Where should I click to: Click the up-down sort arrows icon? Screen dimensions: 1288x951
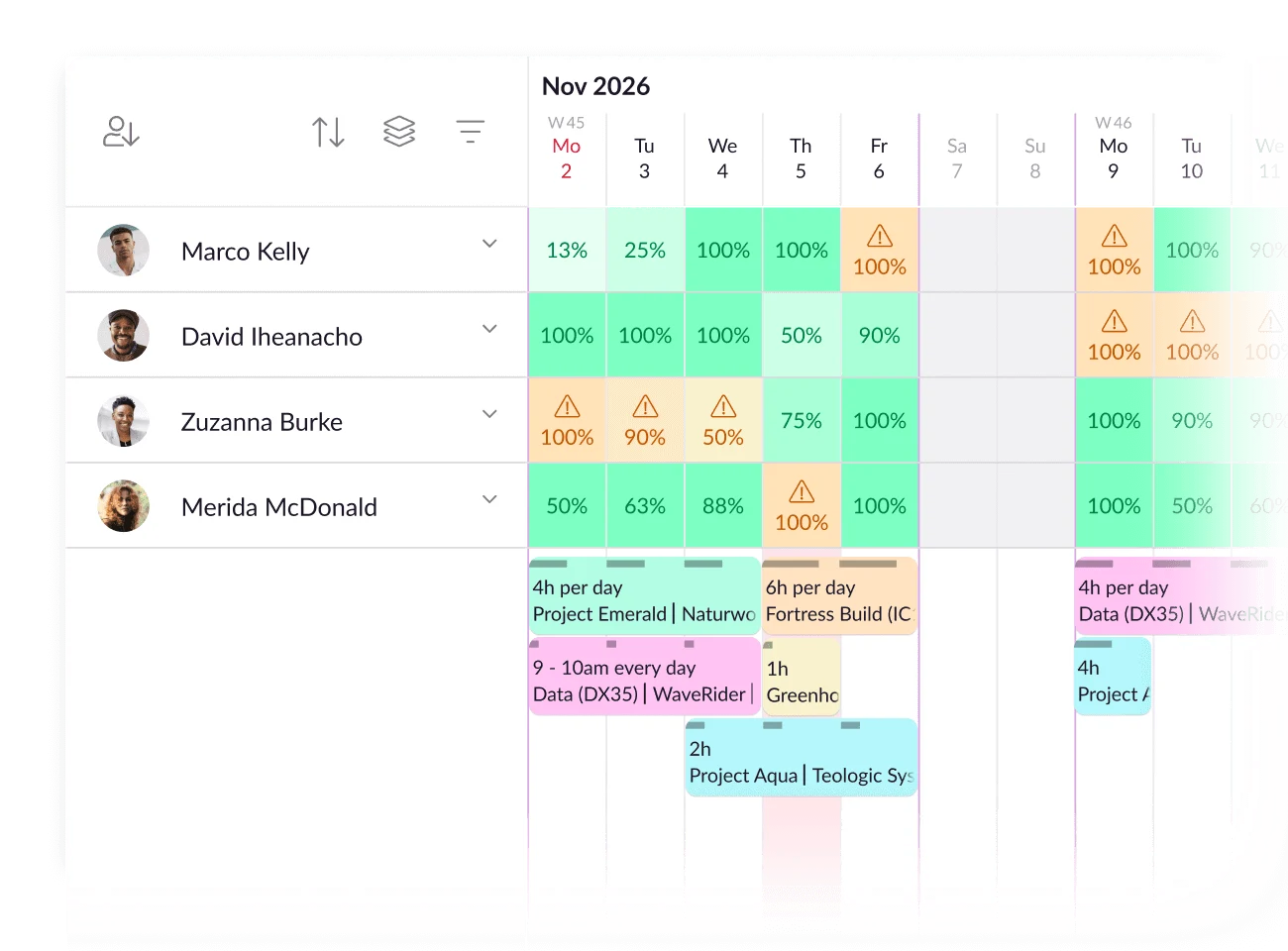coord(328,131)
